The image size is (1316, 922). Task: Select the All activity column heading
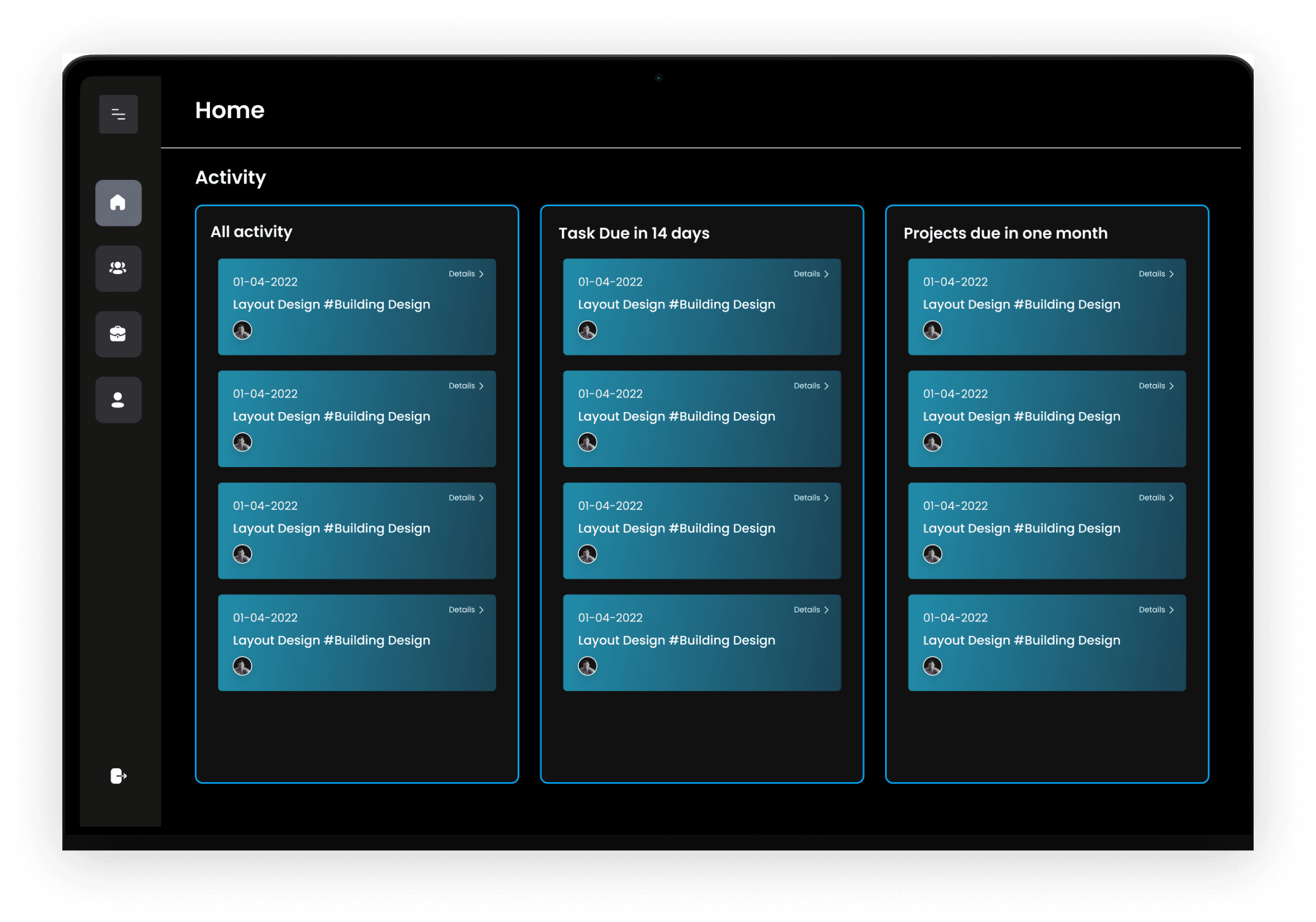tap(251, 232)
